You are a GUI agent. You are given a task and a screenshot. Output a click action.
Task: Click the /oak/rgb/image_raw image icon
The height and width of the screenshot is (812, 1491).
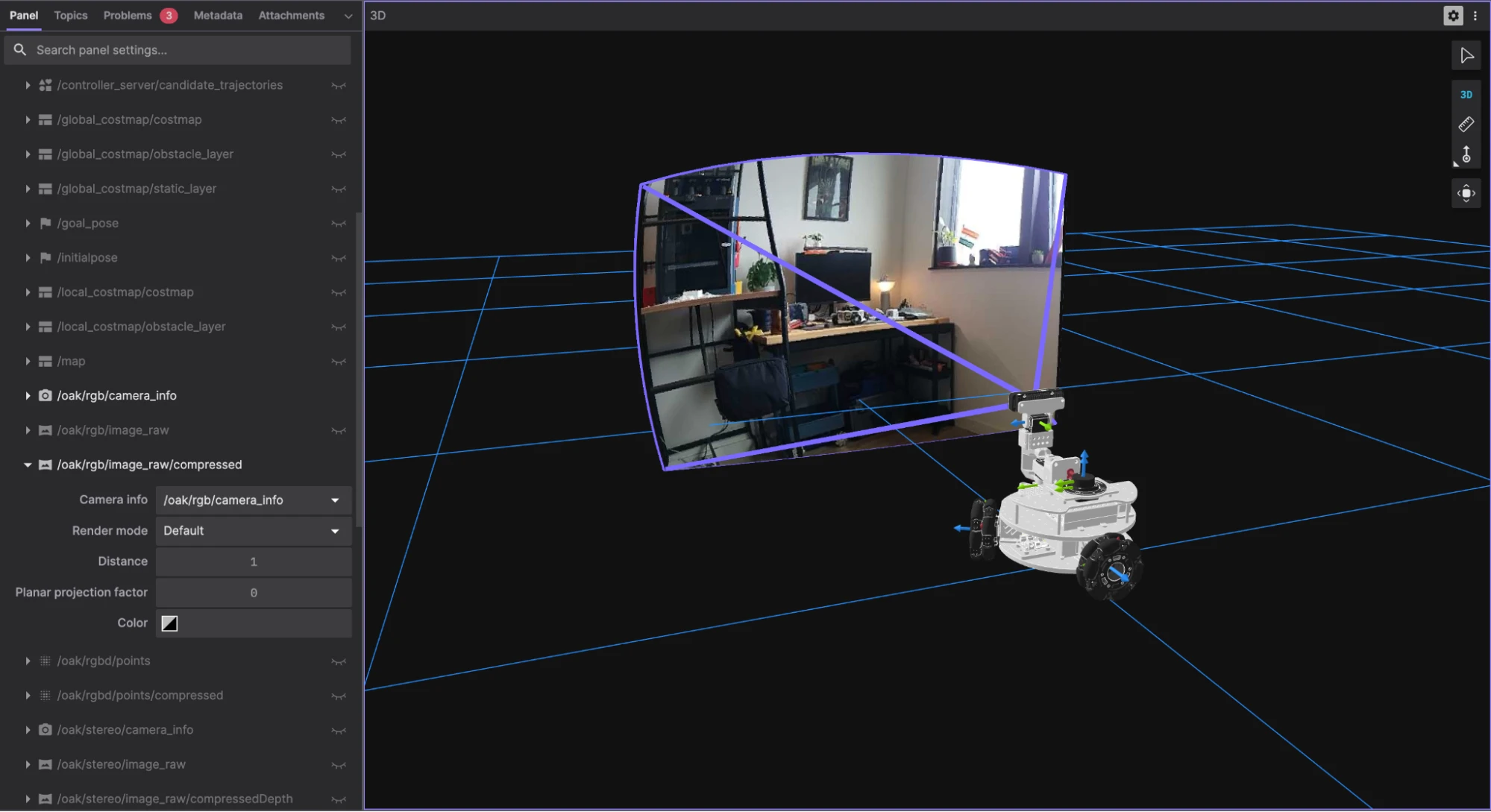[x=45, y=430]
